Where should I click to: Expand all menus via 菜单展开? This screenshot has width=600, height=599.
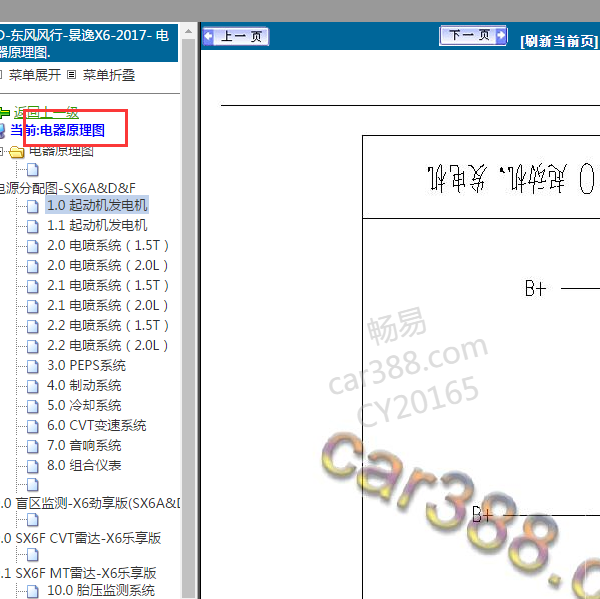tap(34, 75)
